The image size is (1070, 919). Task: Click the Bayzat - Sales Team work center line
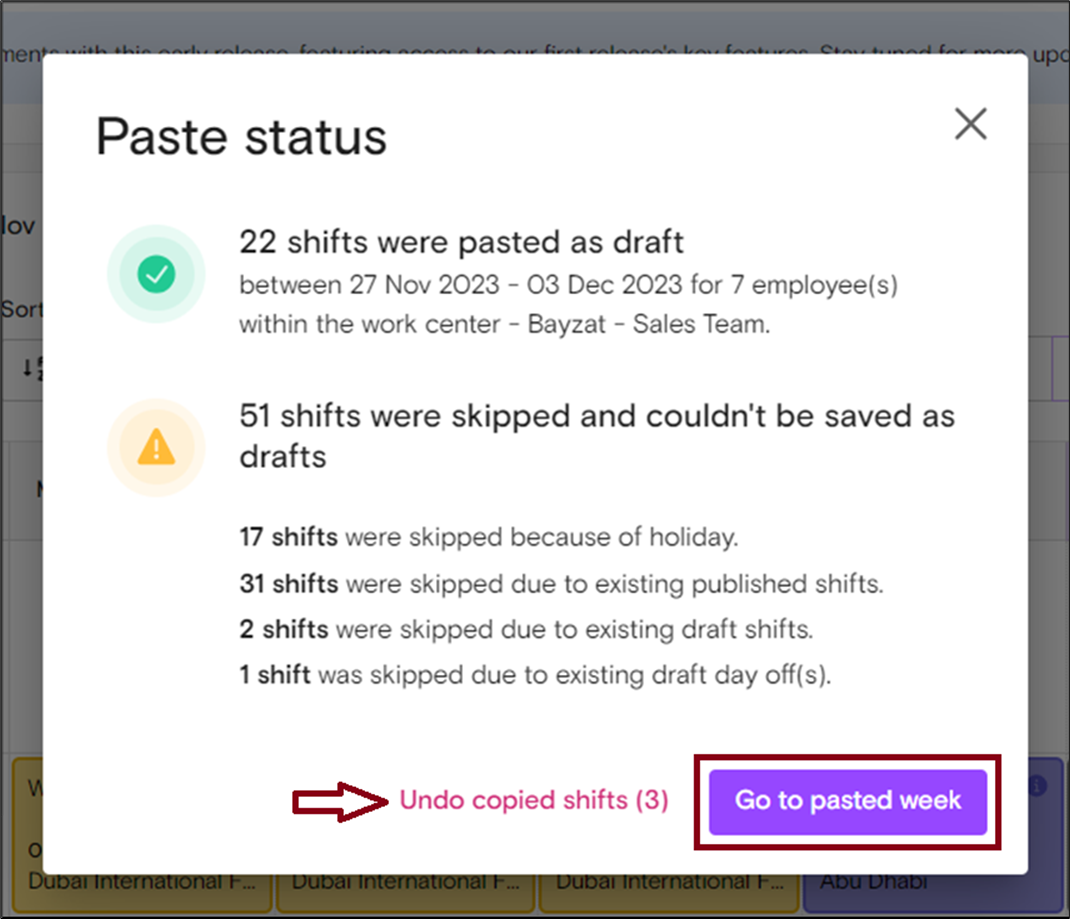[504, 324]
